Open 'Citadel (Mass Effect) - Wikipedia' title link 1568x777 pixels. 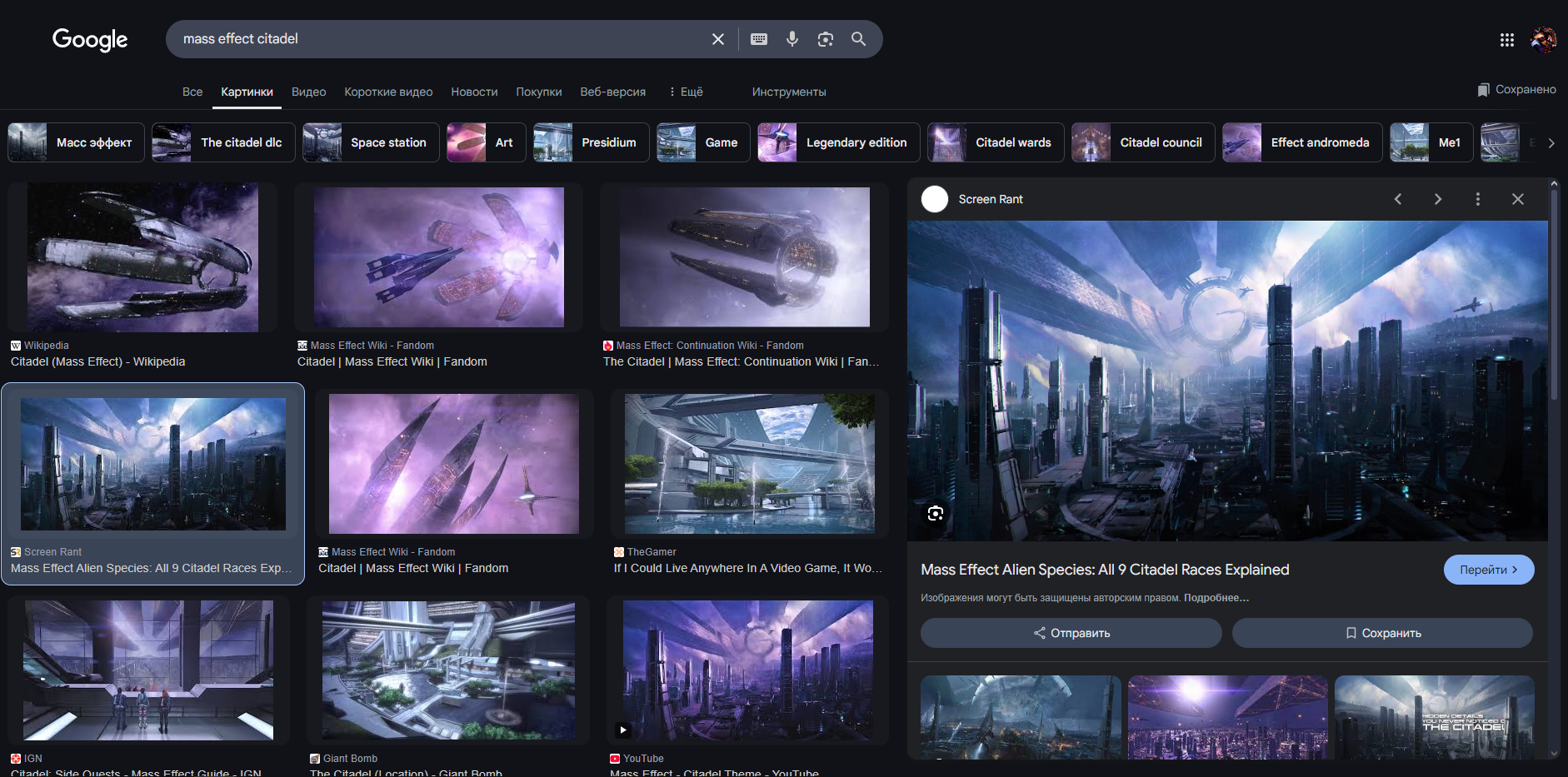[98, 362]
